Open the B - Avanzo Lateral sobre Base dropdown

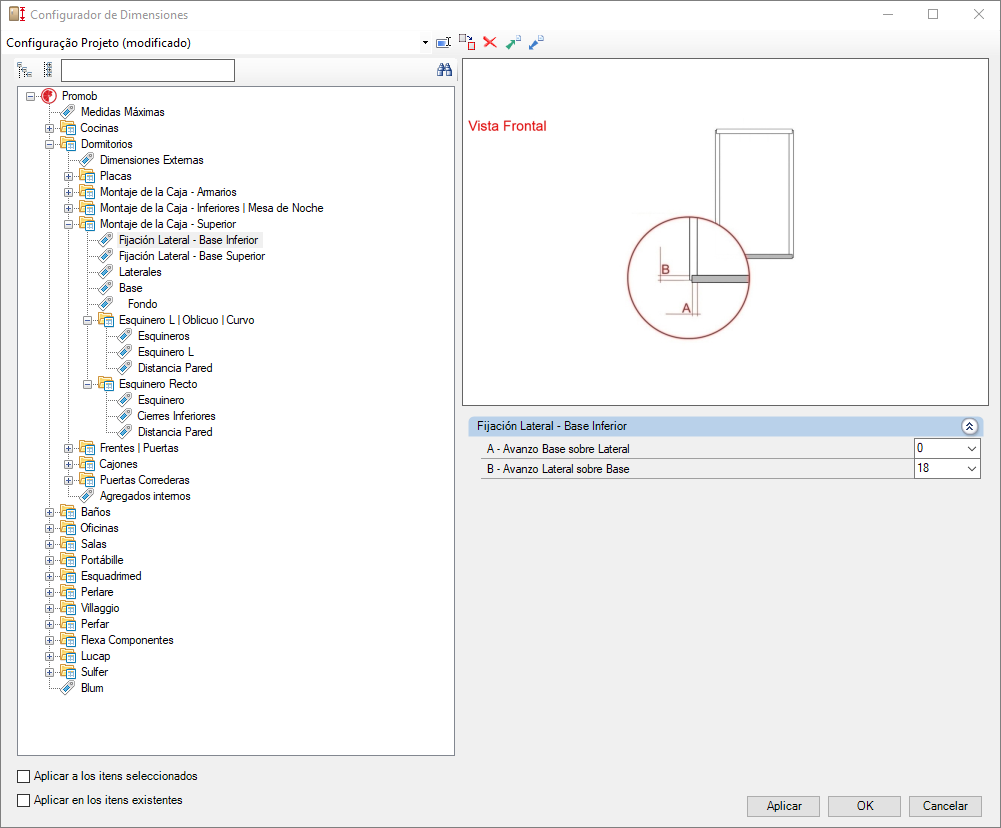(971, 468)
